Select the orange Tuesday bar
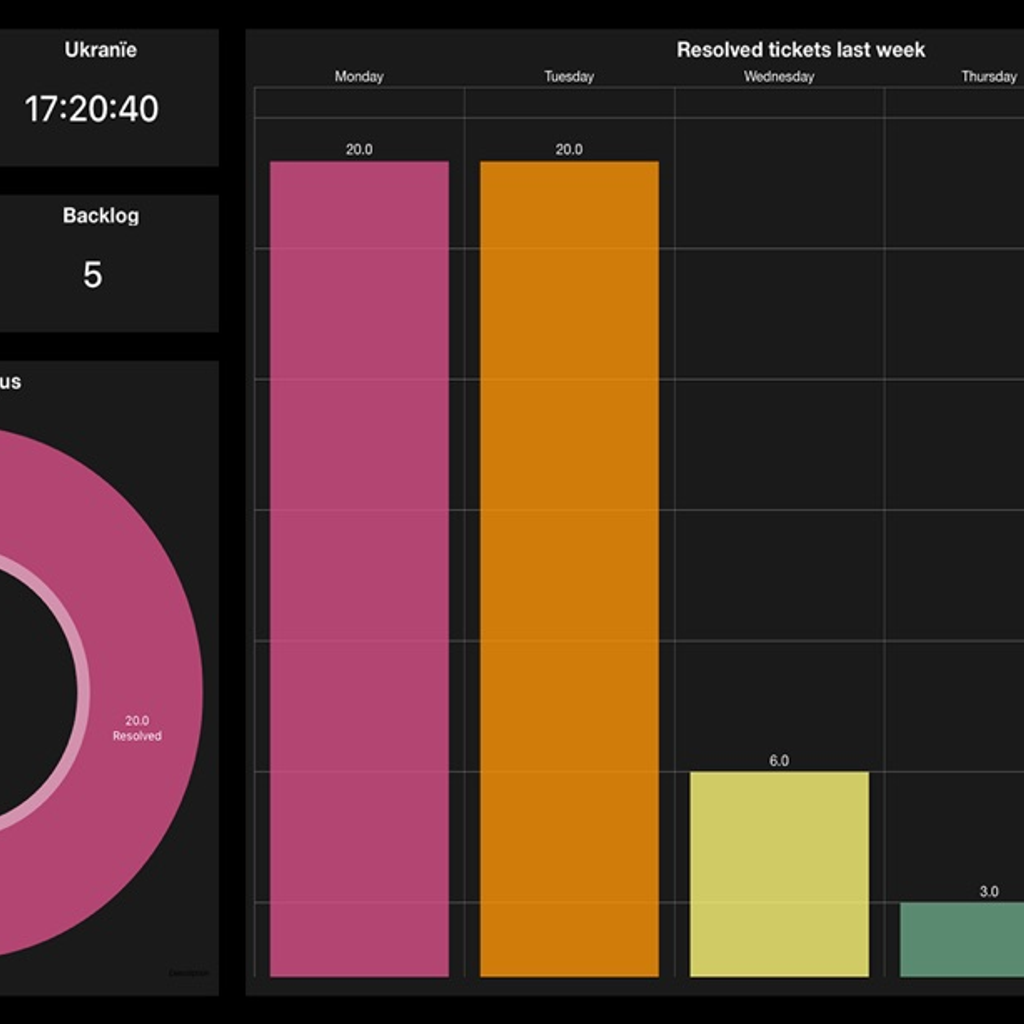The image size is (1024, 1024). pyautogui.click(x=569, y=569)
